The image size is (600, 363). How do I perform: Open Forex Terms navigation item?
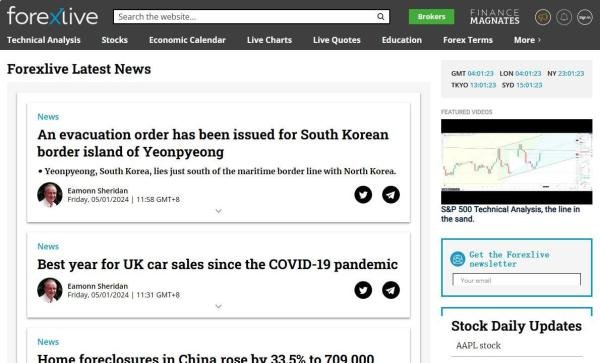pos(468,40)
